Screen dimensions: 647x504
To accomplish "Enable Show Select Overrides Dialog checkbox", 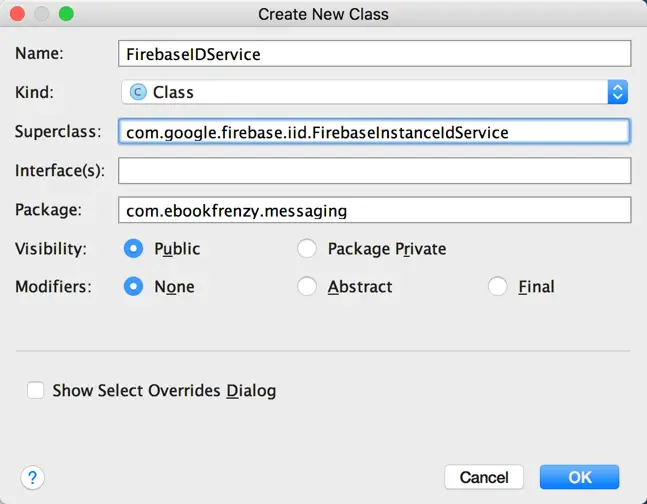I will (36, 391).
